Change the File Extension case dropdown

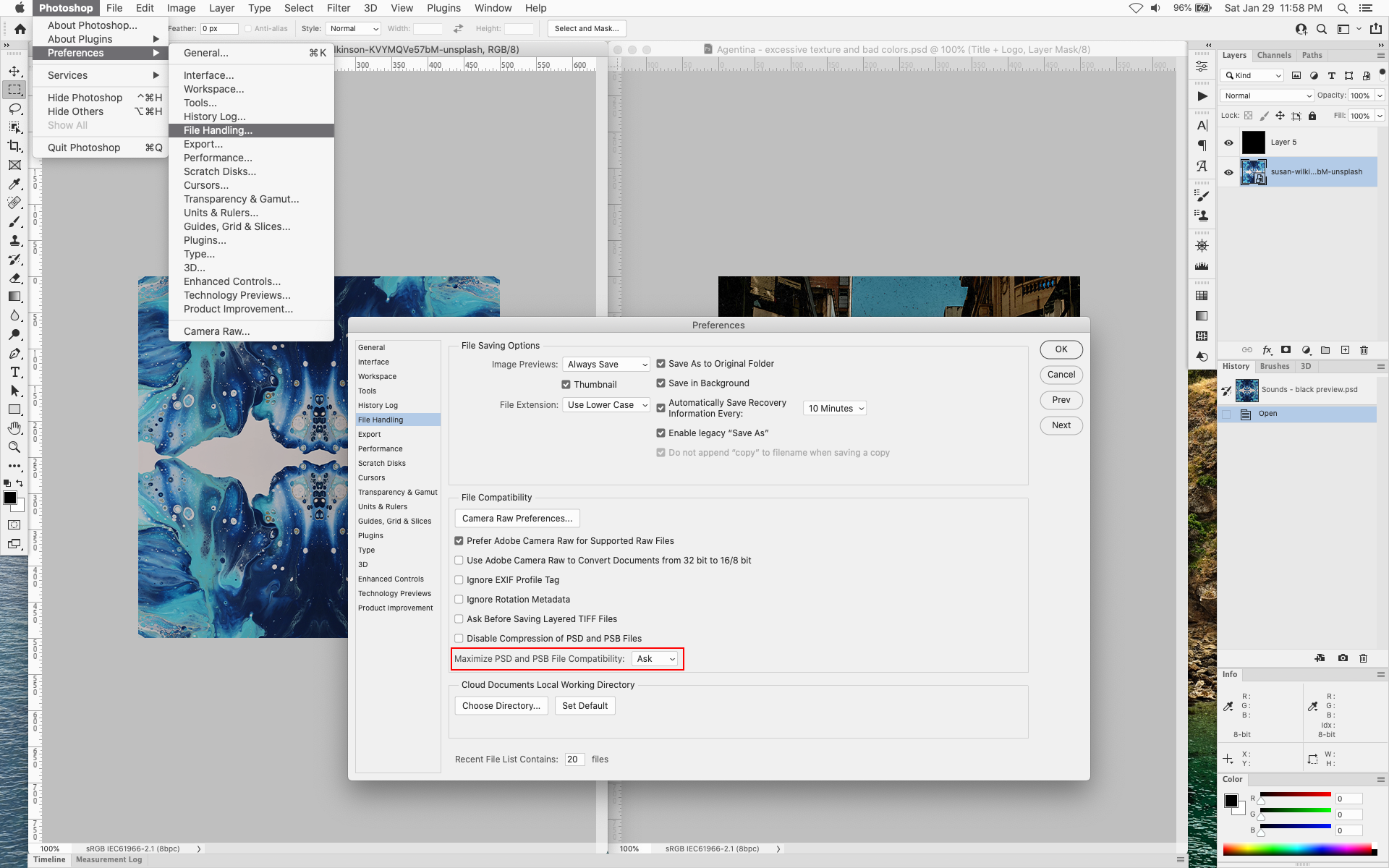(606, 404)
